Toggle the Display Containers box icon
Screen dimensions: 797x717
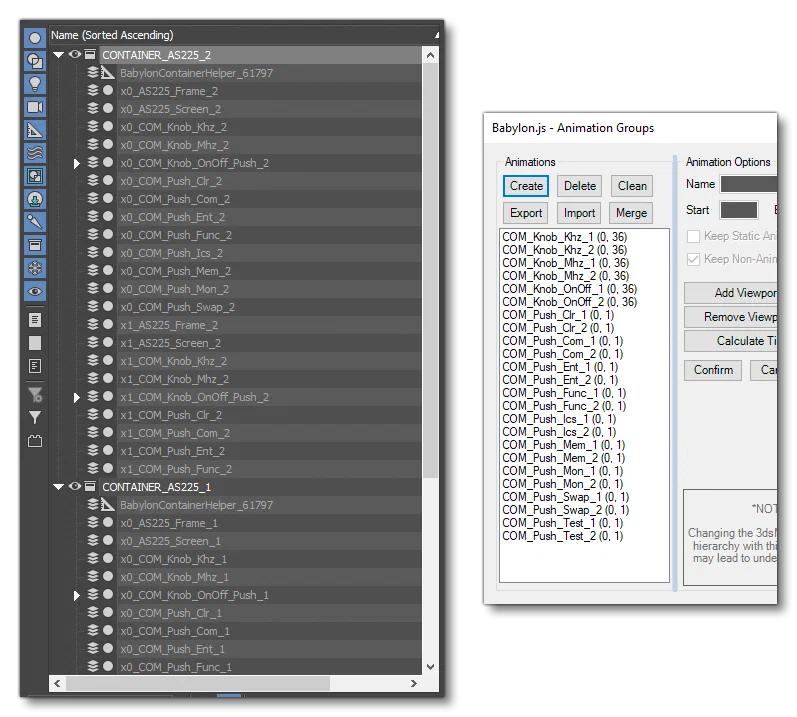35,245
